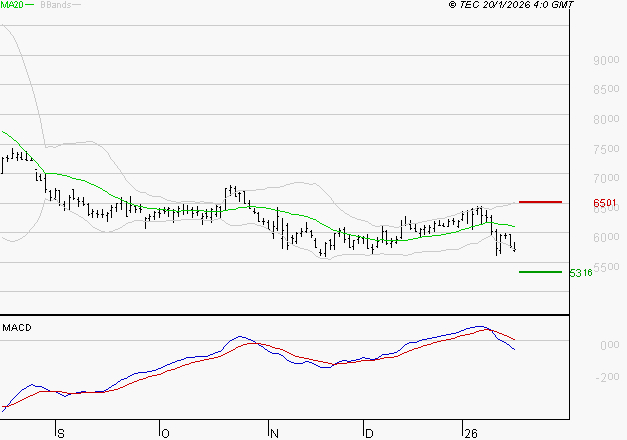Click the MACD panel title
The height and width of the screenshot is (440, 627).
[x=17, y=328]
